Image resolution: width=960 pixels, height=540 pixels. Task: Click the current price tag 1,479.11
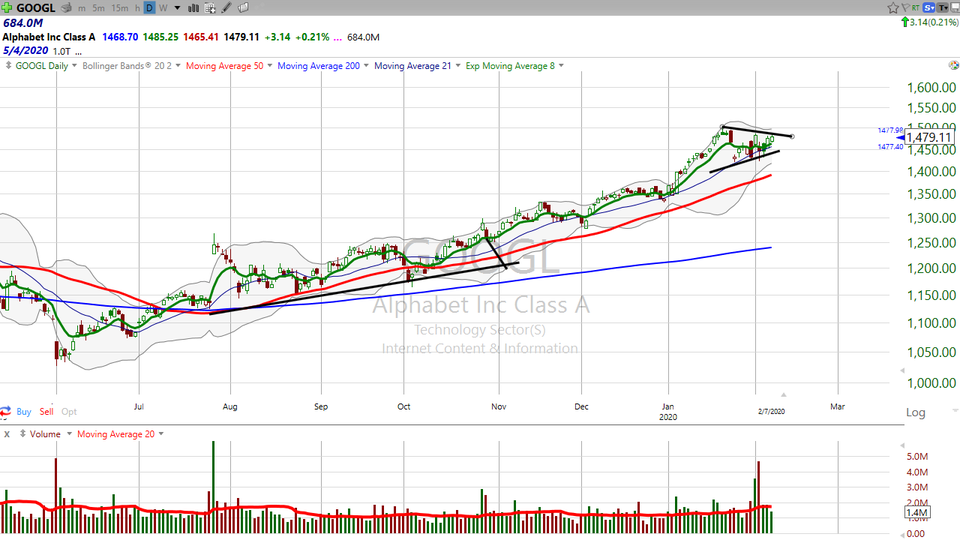[929, 138]
